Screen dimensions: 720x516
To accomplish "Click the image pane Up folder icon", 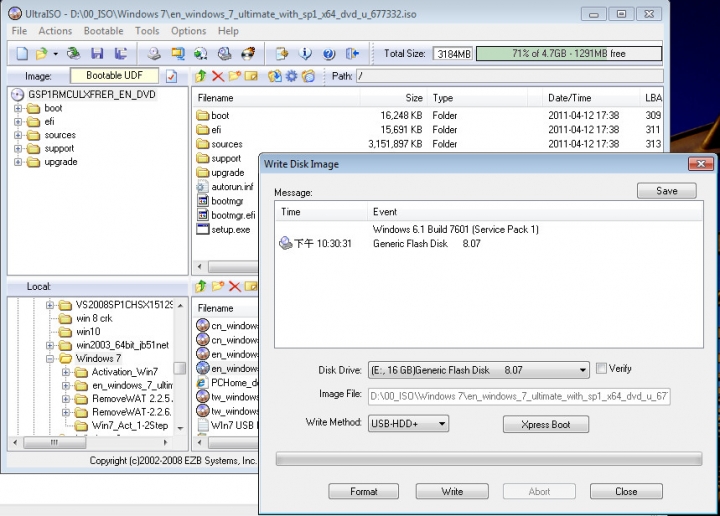I will click(201, 76).
